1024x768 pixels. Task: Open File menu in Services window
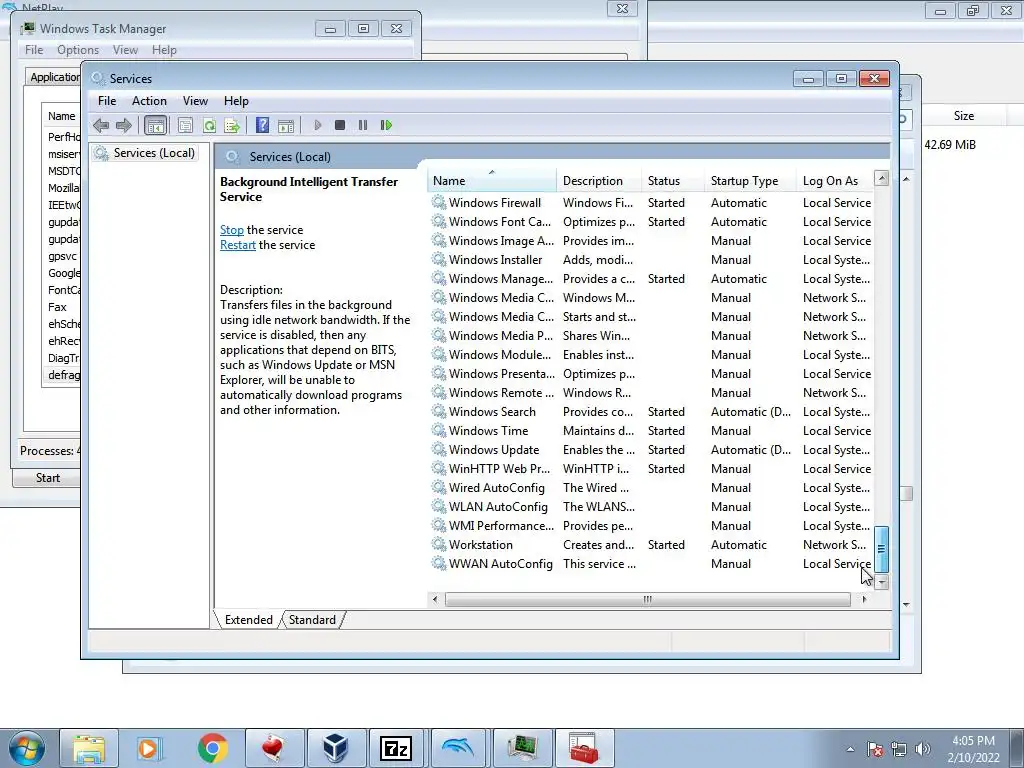(107, 101)
